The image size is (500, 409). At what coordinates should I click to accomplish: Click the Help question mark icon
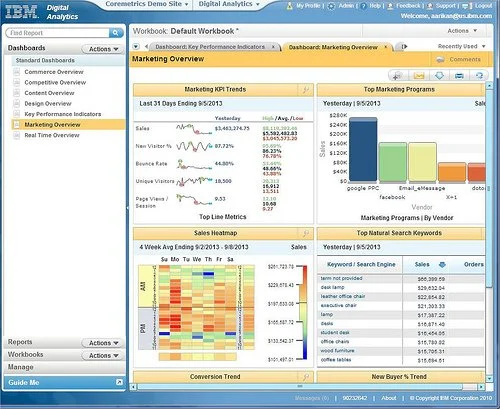point(364,6)
